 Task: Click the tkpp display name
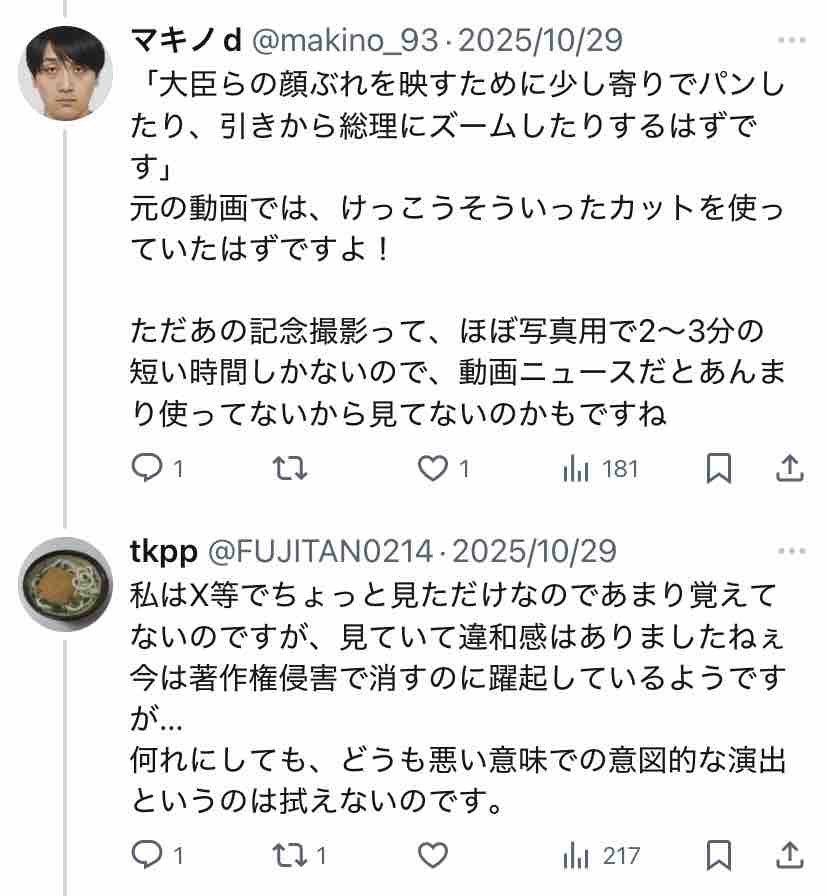pos(167,551)
